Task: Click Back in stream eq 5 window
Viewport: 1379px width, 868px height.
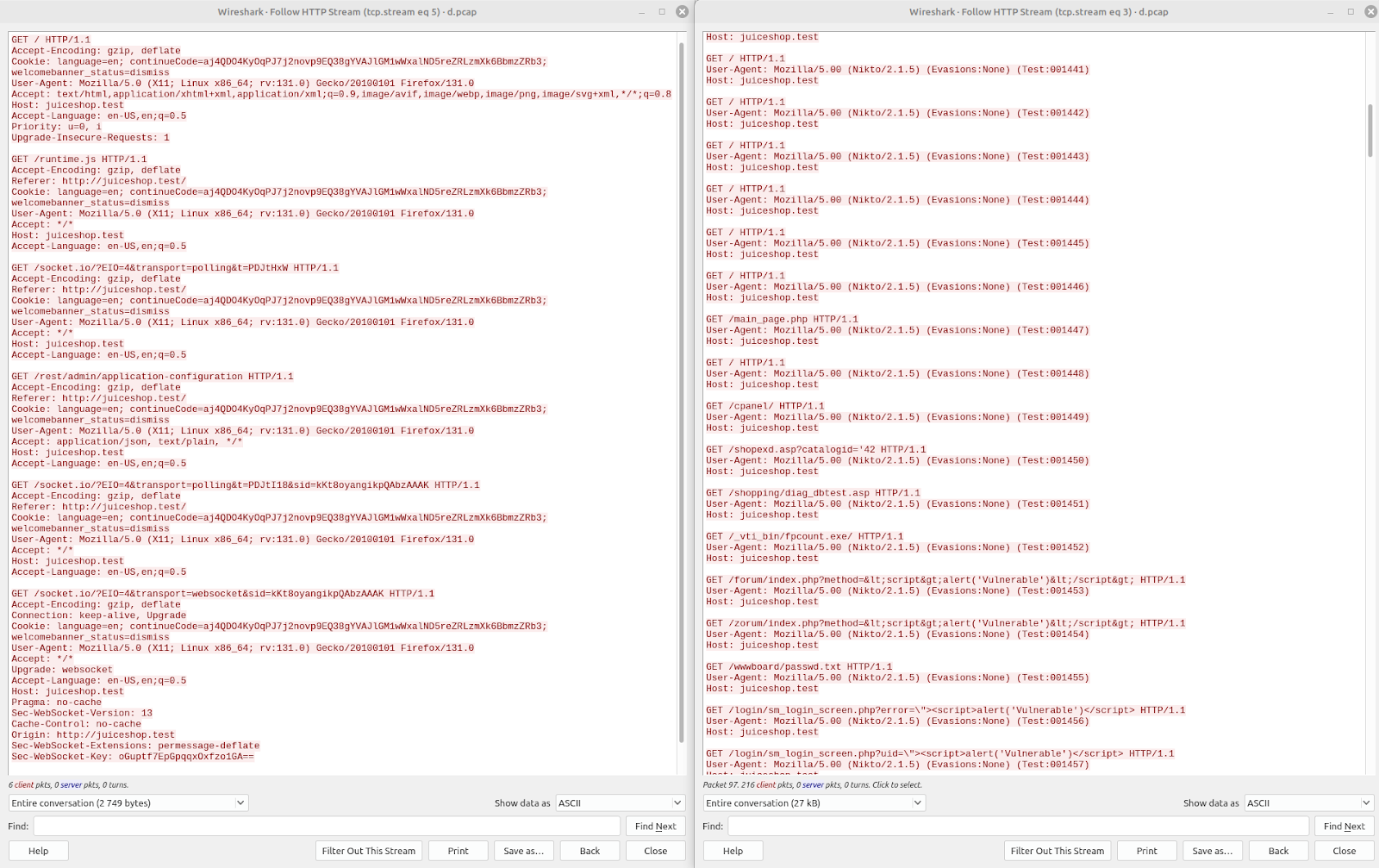Action: point(590,851)
